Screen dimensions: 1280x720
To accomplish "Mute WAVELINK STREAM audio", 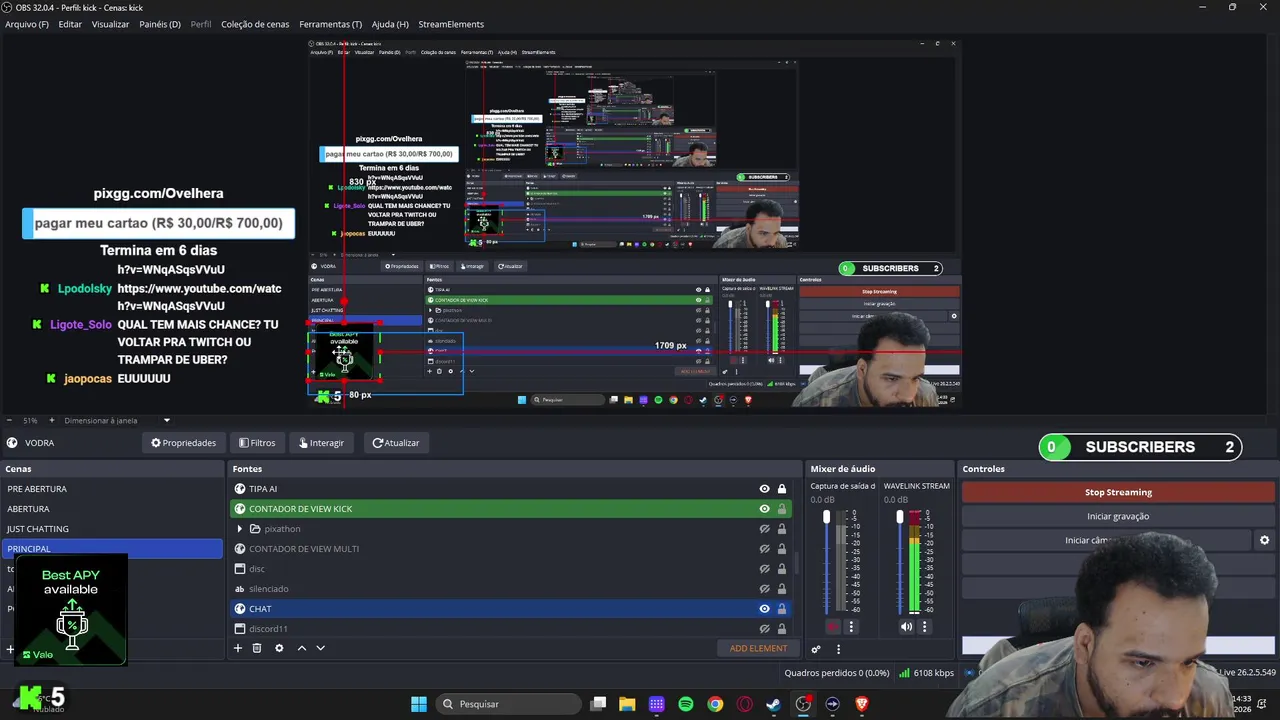I will 906,627.
